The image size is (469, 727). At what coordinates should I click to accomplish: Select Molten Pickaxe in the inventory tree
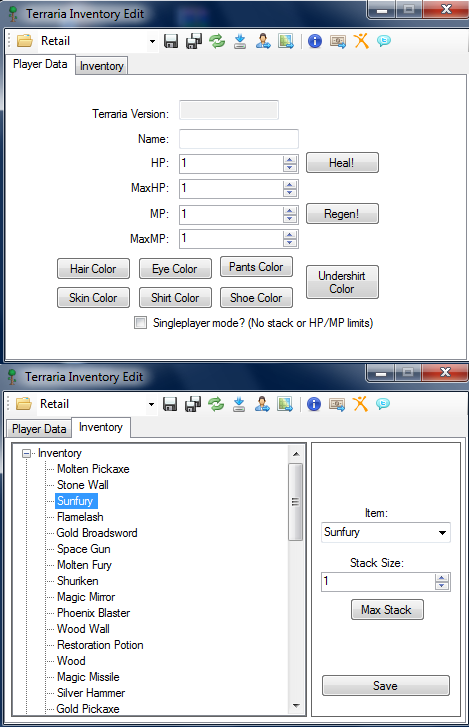point(93,469)
